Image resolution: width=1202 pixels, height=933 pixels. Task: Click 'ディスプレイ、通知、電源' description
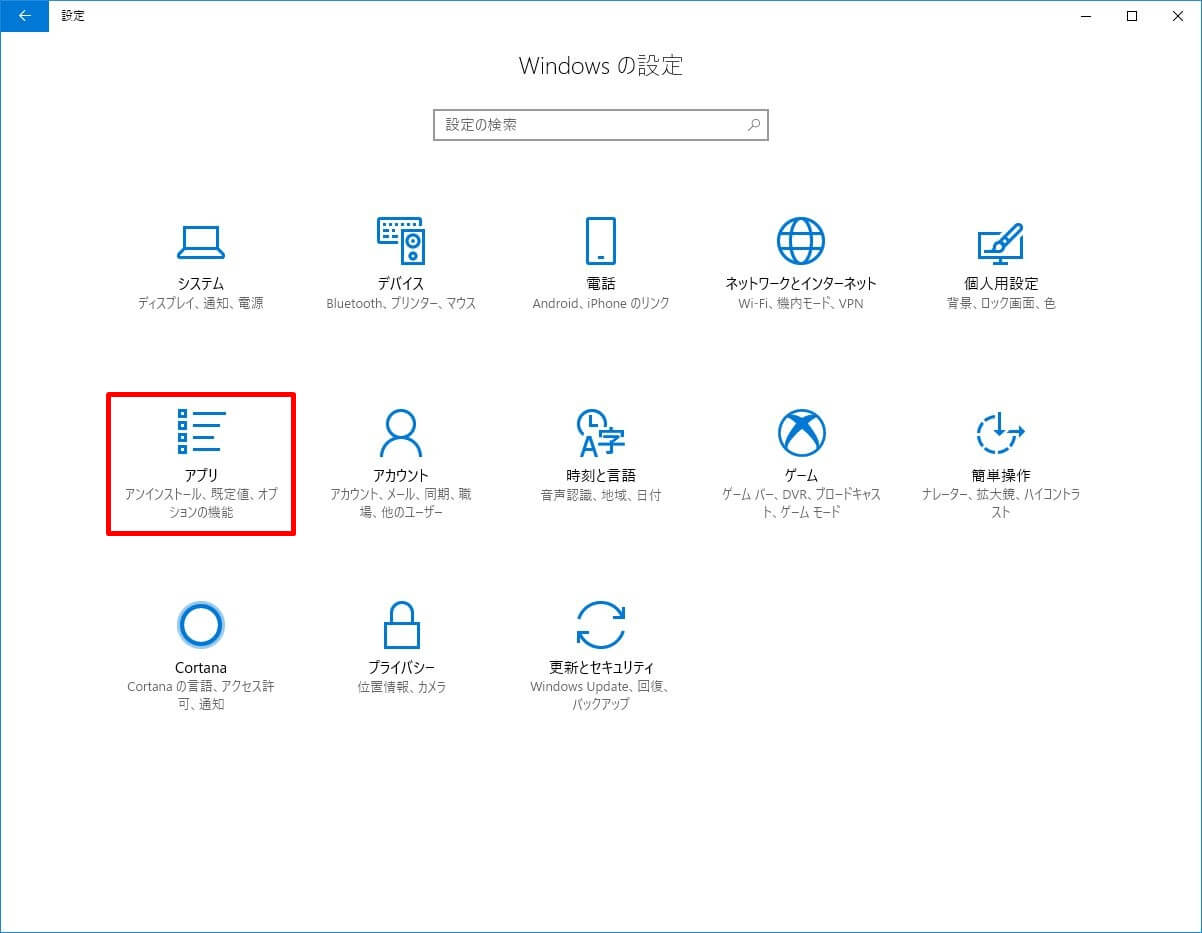201,303
